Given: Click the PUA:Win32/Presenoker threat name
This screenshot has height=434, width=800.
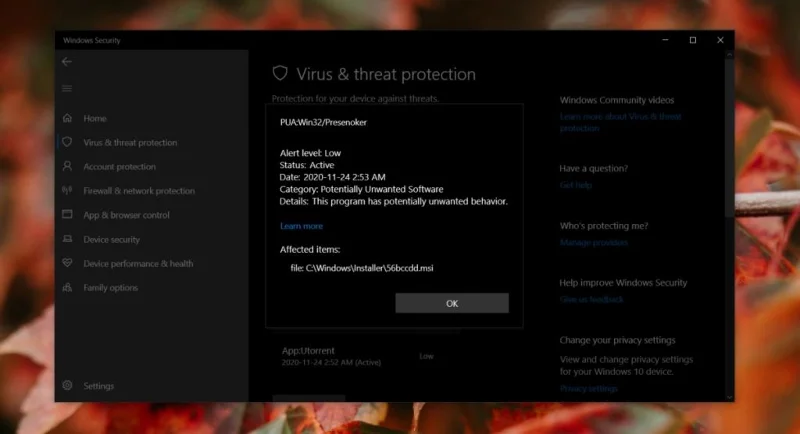Looking at the screenshot, I should (323, 122).
